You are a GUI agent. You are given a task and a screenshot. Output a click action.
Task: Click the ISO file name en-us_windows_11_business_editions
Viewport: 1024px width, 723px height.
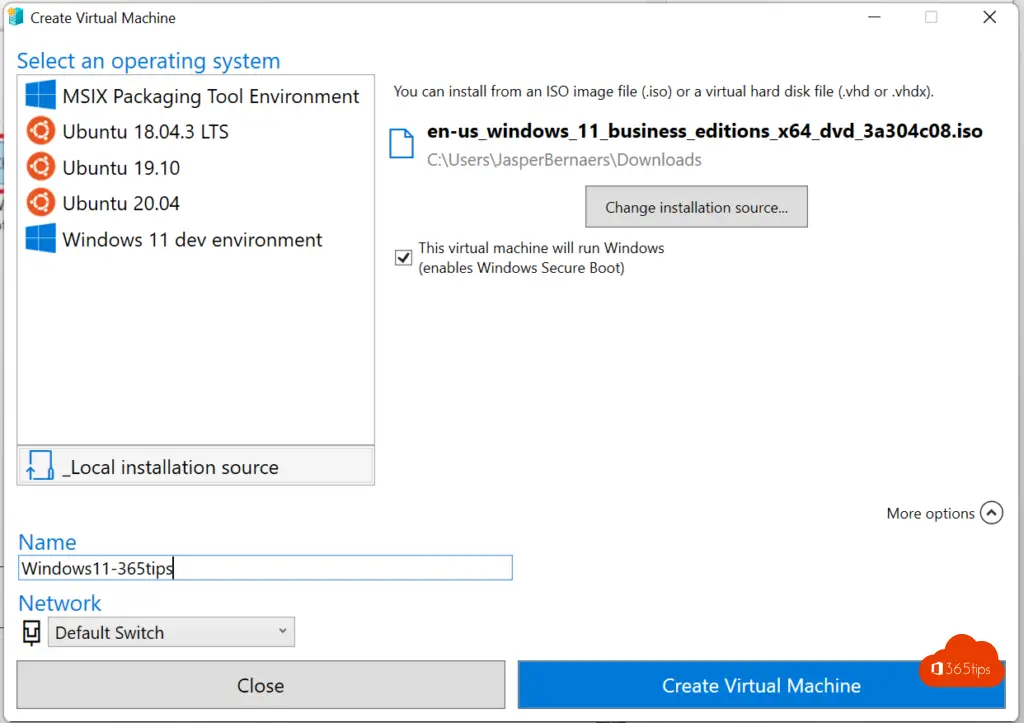(x=705, y=131)
